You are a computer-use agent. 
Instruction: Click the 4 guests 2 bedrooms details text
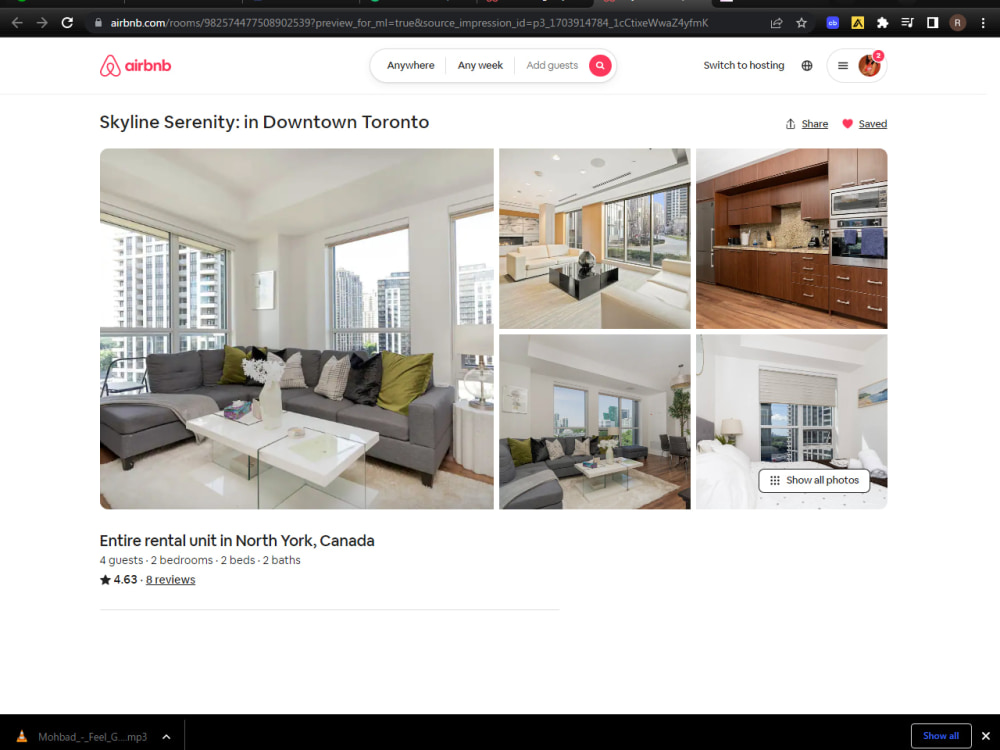200,560
